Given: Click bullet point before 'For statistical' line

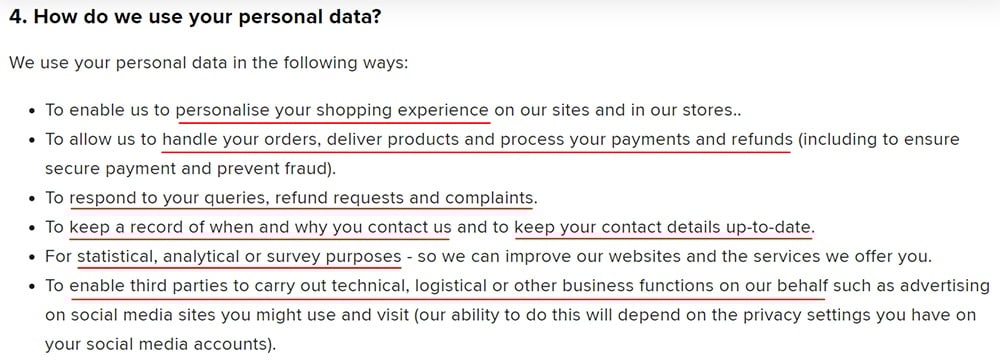Looking at the screenshot, I should pos(32,258).
